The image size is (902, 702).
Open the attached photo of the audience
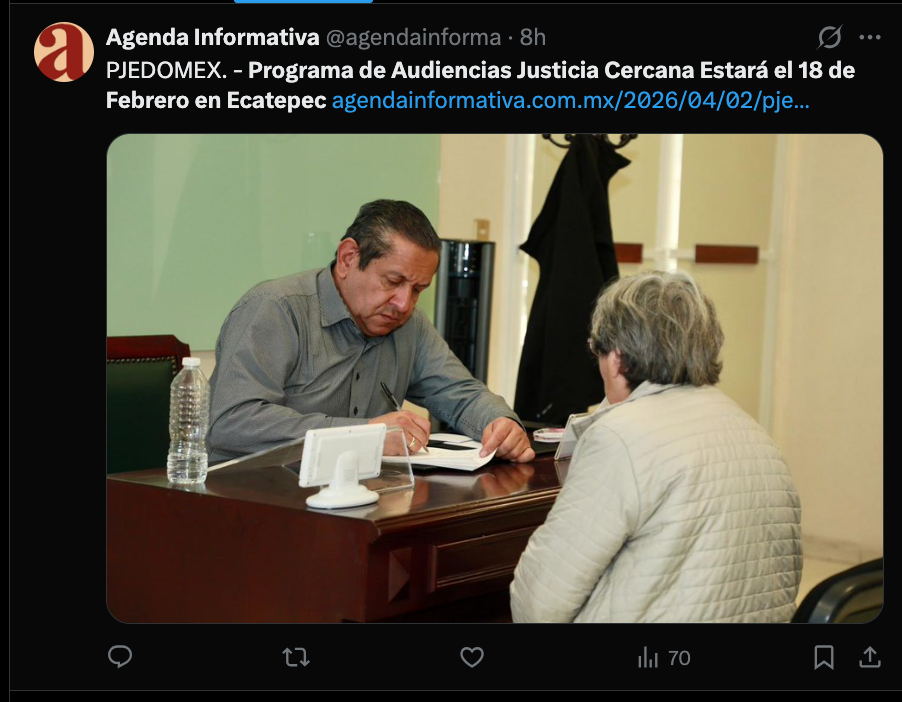click(495, 378)
